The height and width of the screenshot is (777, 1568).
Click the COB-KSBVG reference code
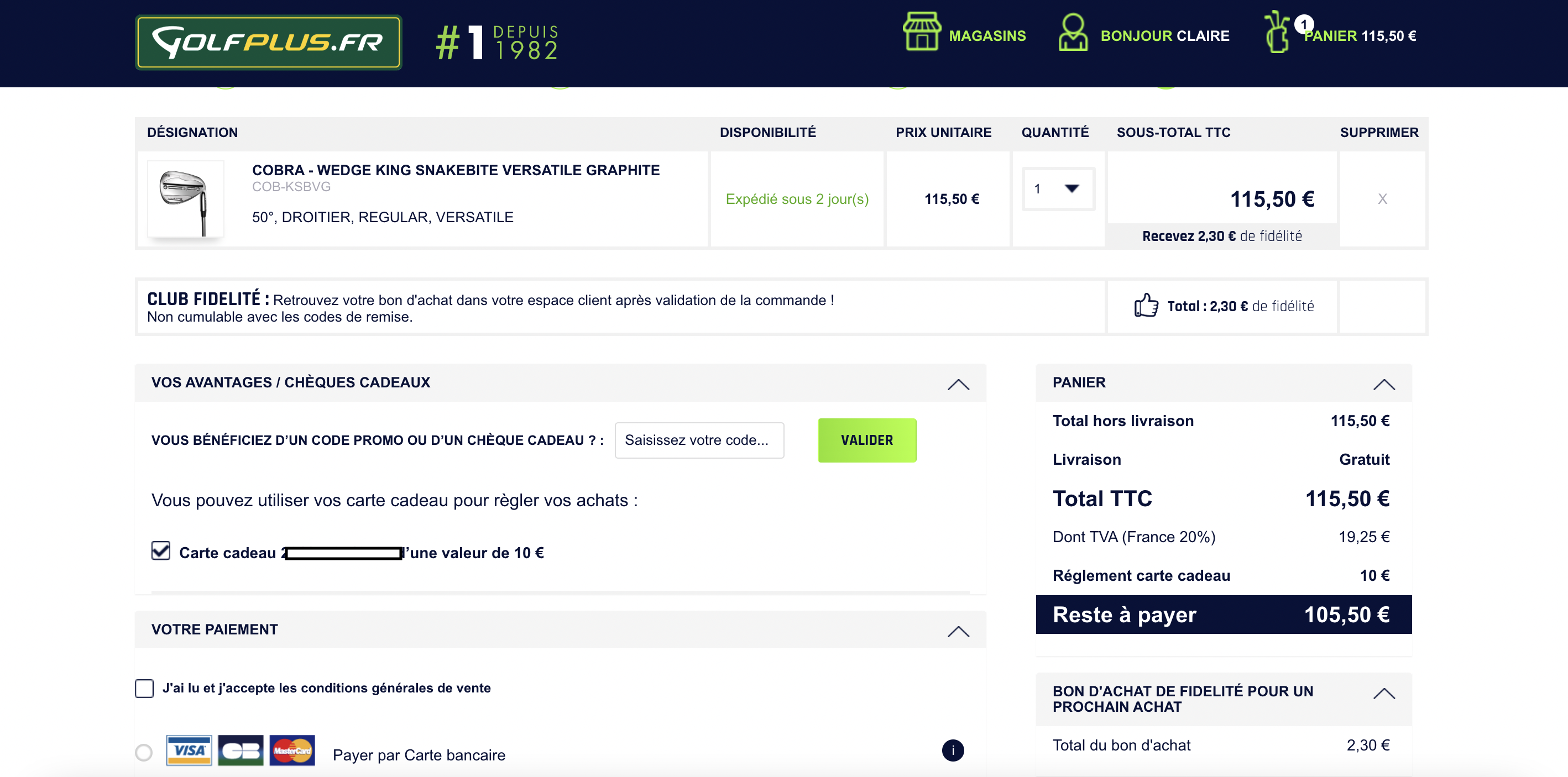coord(291,187)
